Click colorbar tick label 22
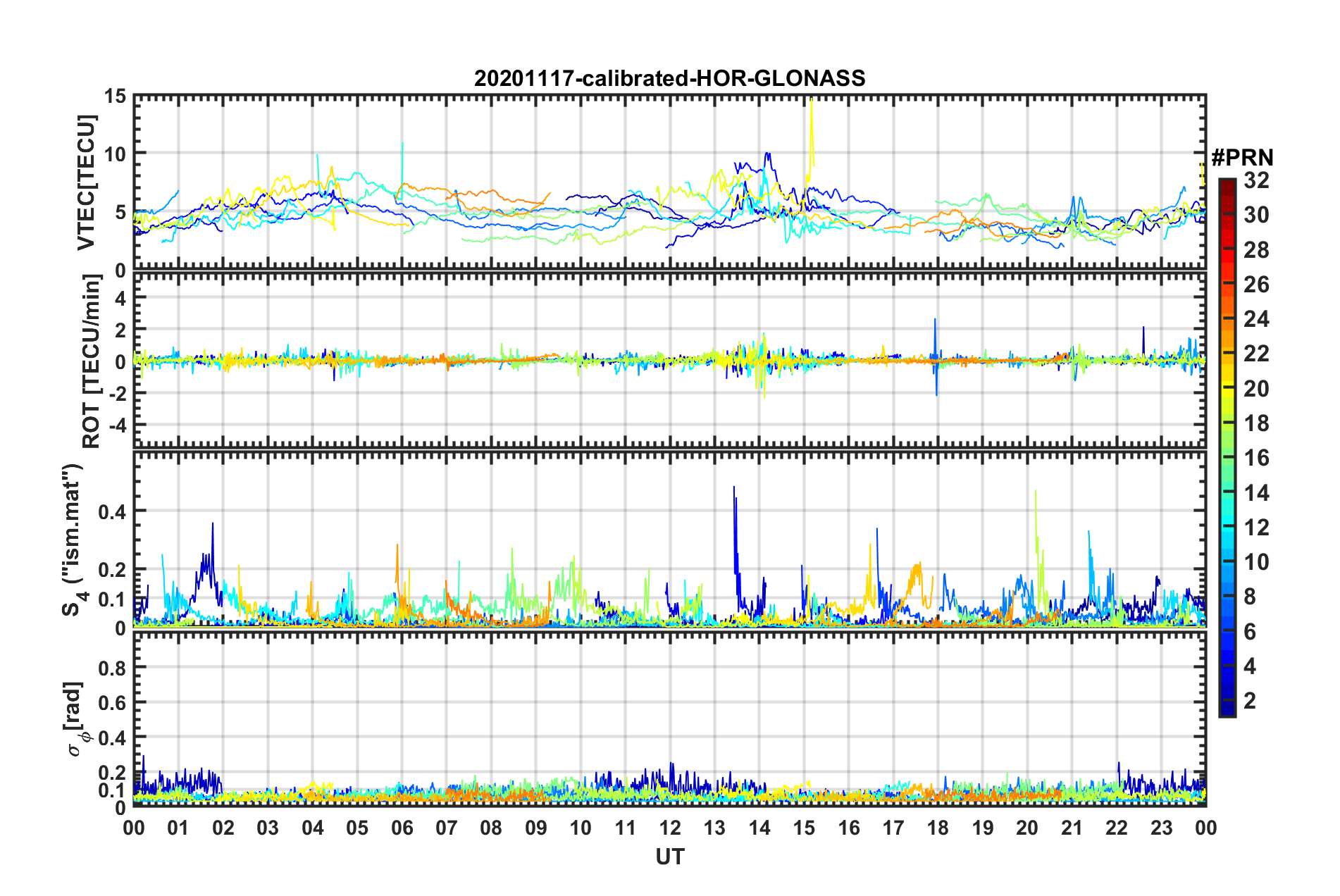This screenshot has height=896, width=1340. [1255, 354]
